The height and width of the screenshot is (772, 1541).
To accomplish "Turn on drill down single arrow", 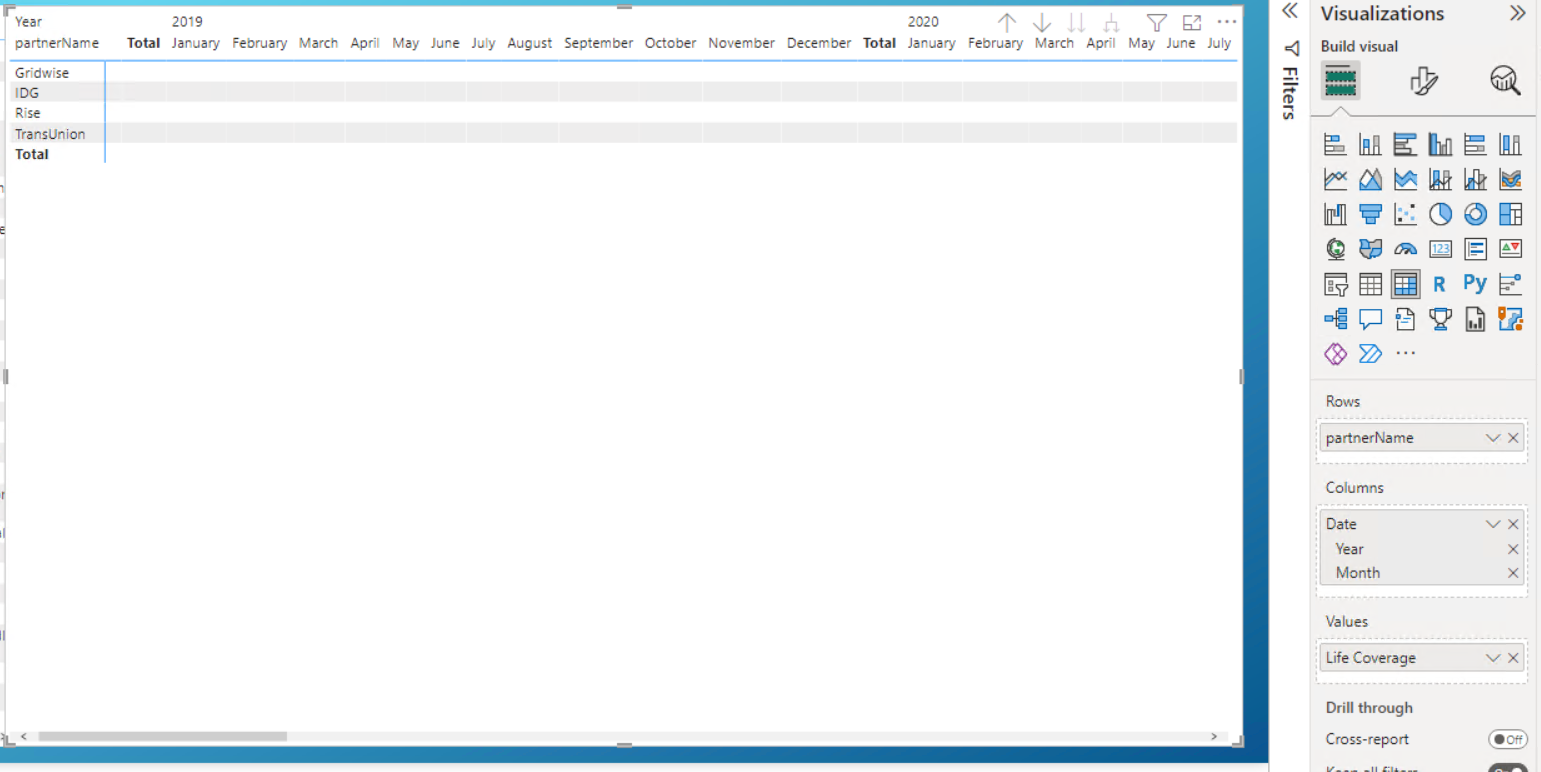I will tap(1042, 22).
